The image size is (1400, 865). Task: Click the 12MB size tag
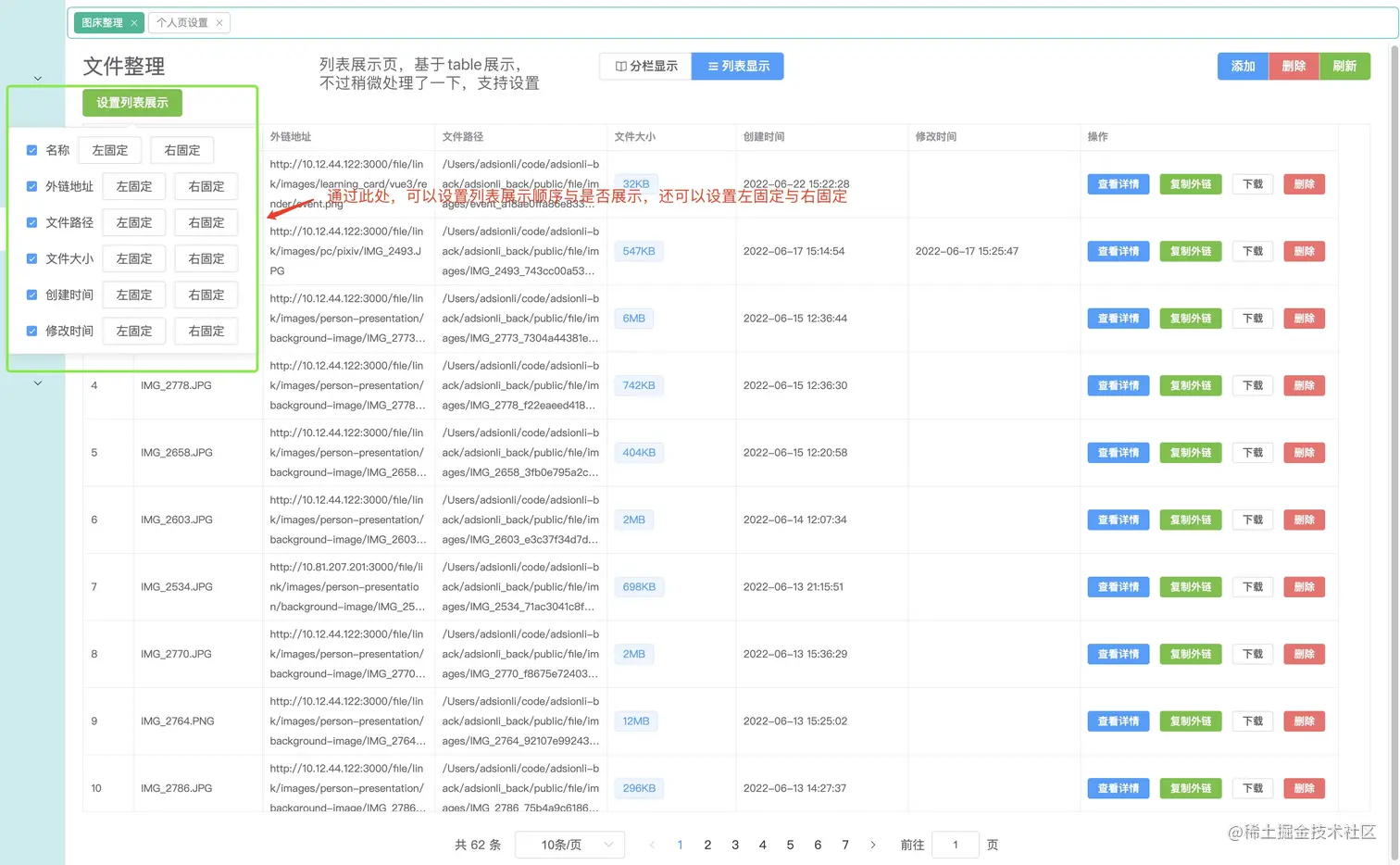coord(636,721)
